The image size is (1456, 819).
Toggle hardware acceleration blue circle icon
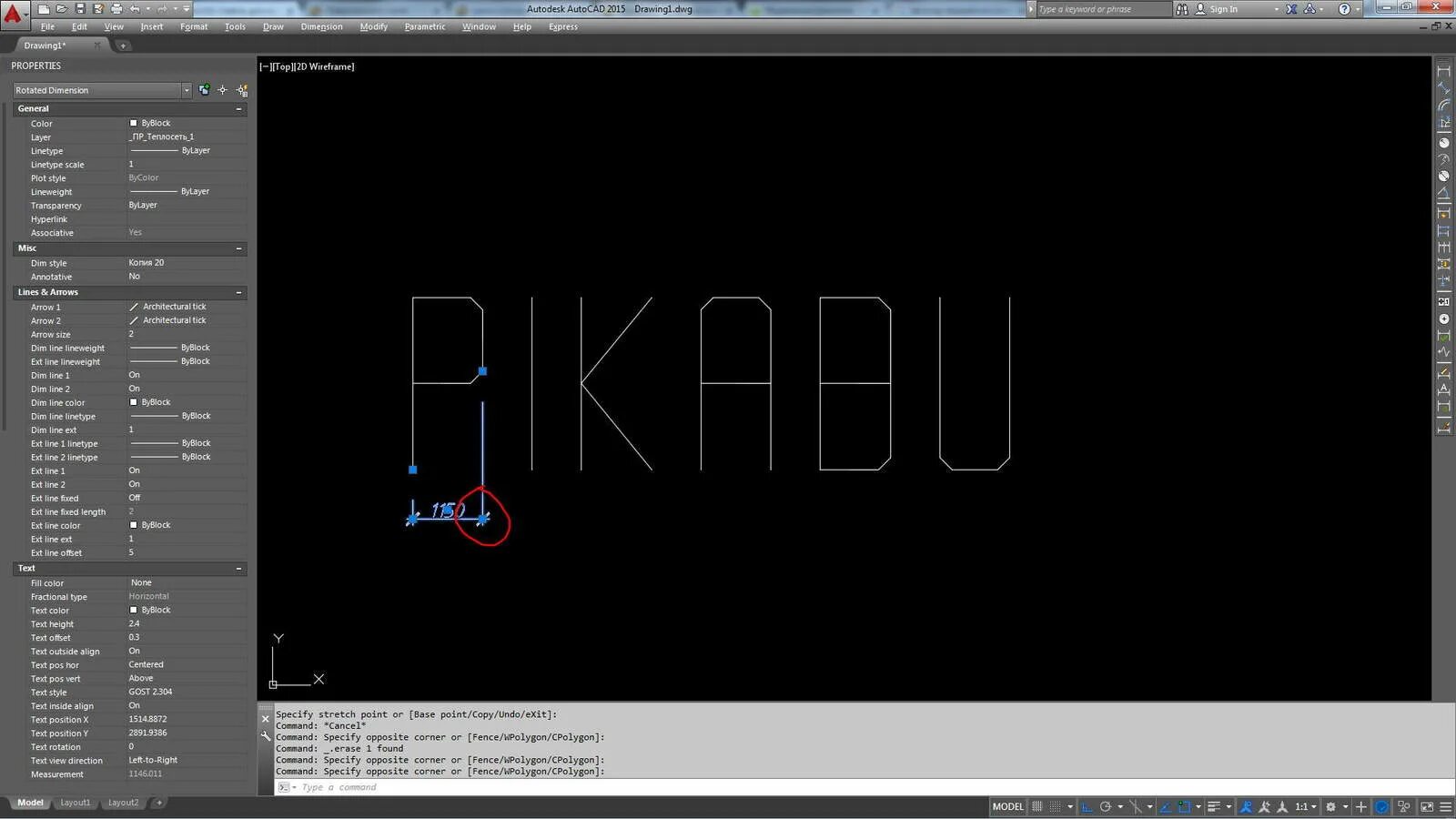(1381, 806)
